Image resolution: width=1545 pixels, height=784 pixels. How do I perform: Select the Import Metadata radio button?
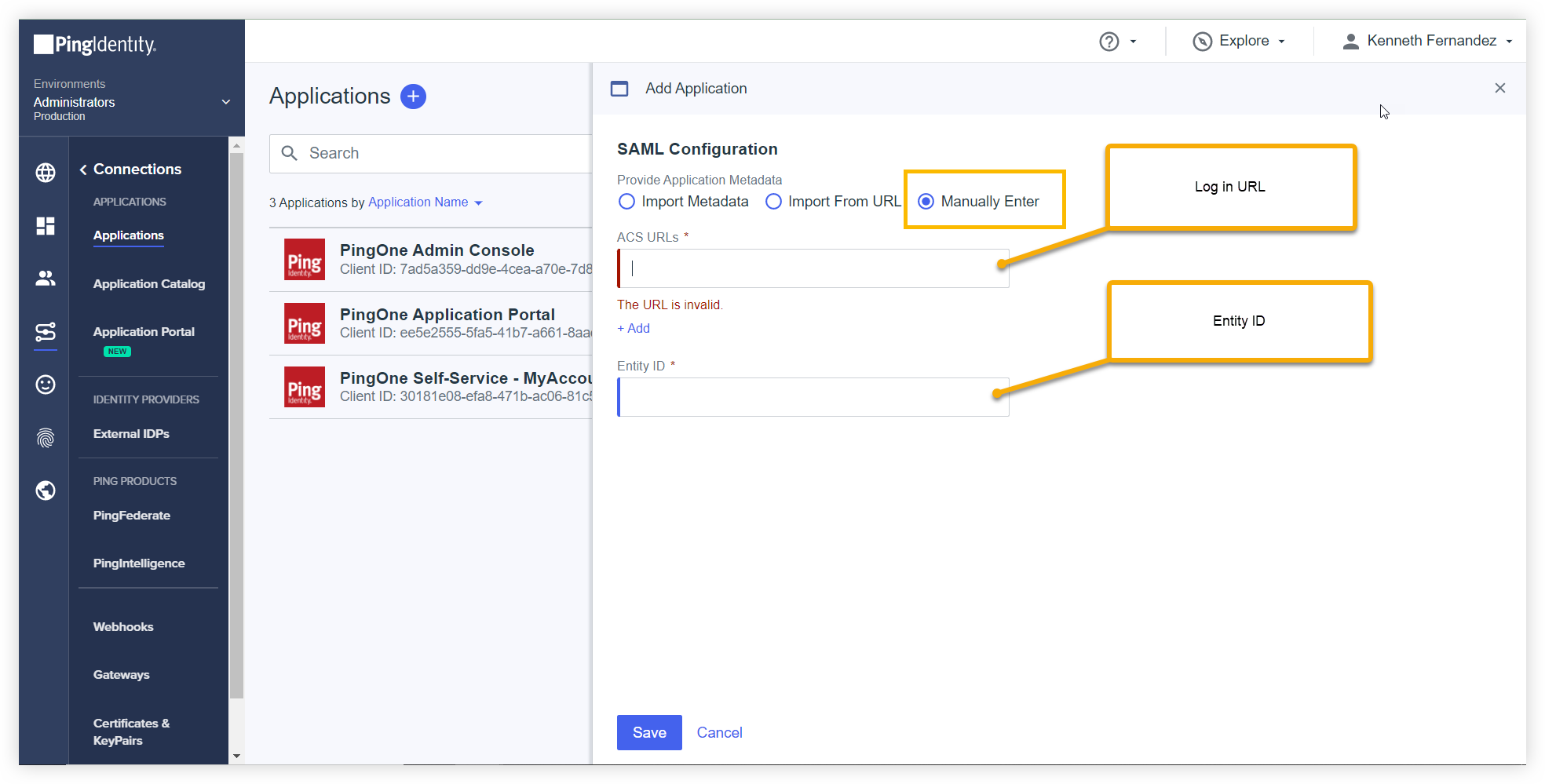point(626,202)
